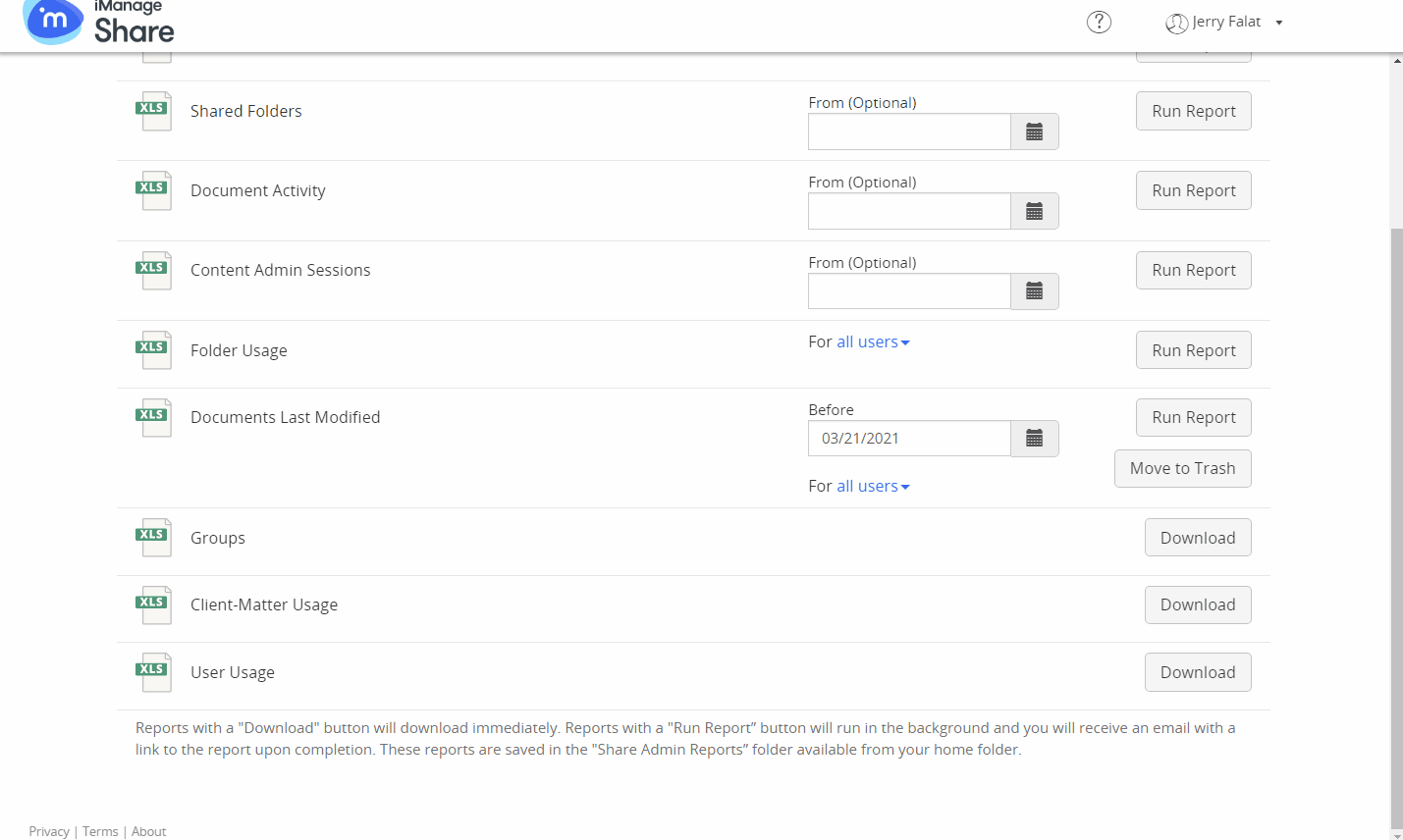Image resolution: width=1403 pixels, height=840 pixels.
Task: Open calendar picker for Documents Last Modified
Action: 1035,439
